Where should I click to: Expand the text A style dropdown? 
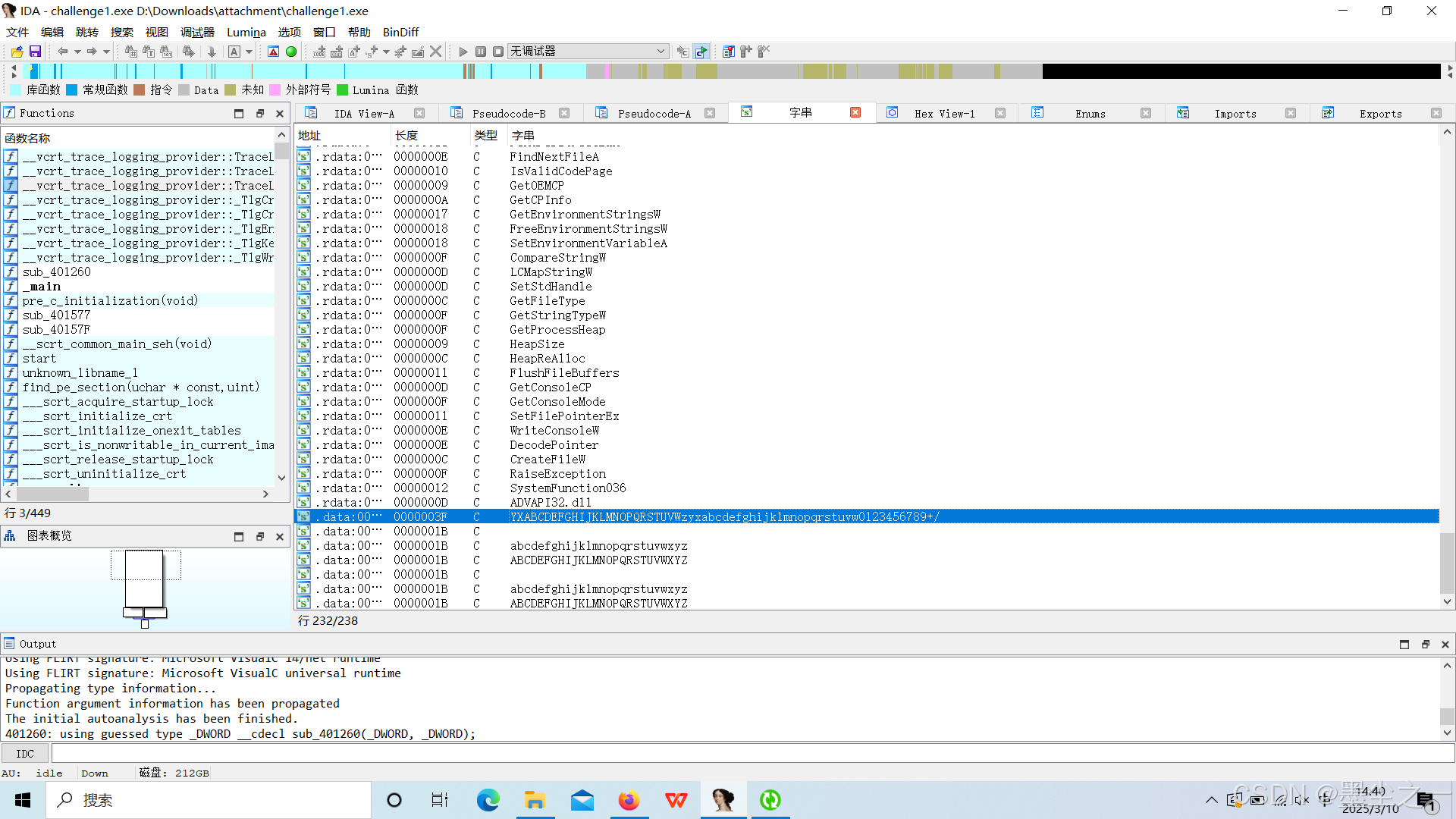[249, 52]
